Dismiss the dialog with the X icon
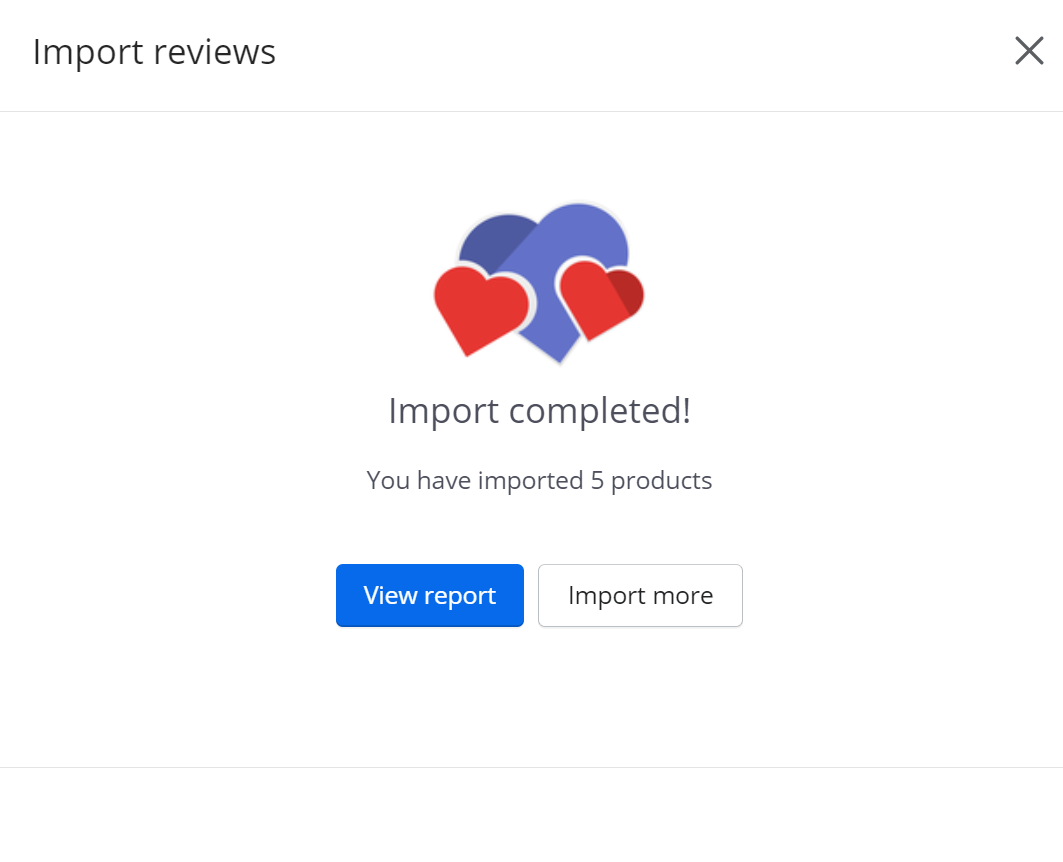The width and height of the screenshot is (1063, 862). click(x=1028, y=51)
